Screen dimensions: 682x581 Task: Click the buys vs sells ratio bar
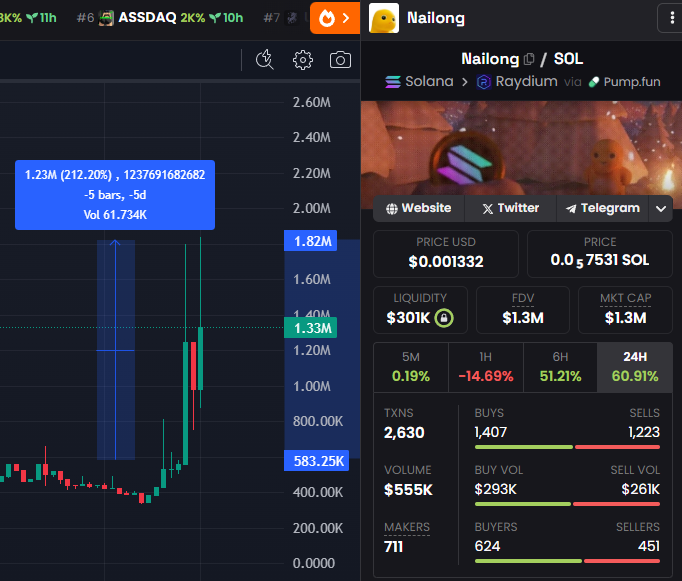click(567, 447)
